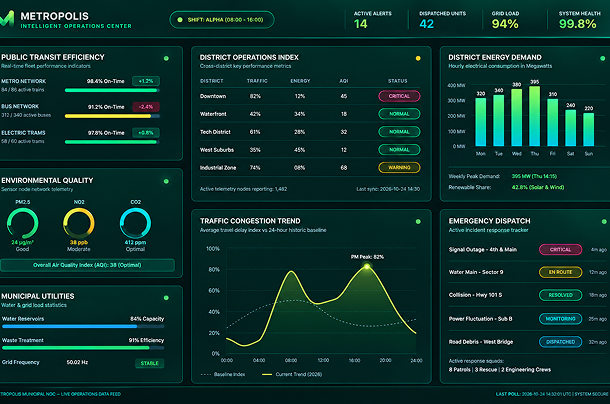Image resolution: width=610 pixels, height=404 pixels.
Task: Click Electric Trams +0.8% change badge
Action: click(146, 133)
